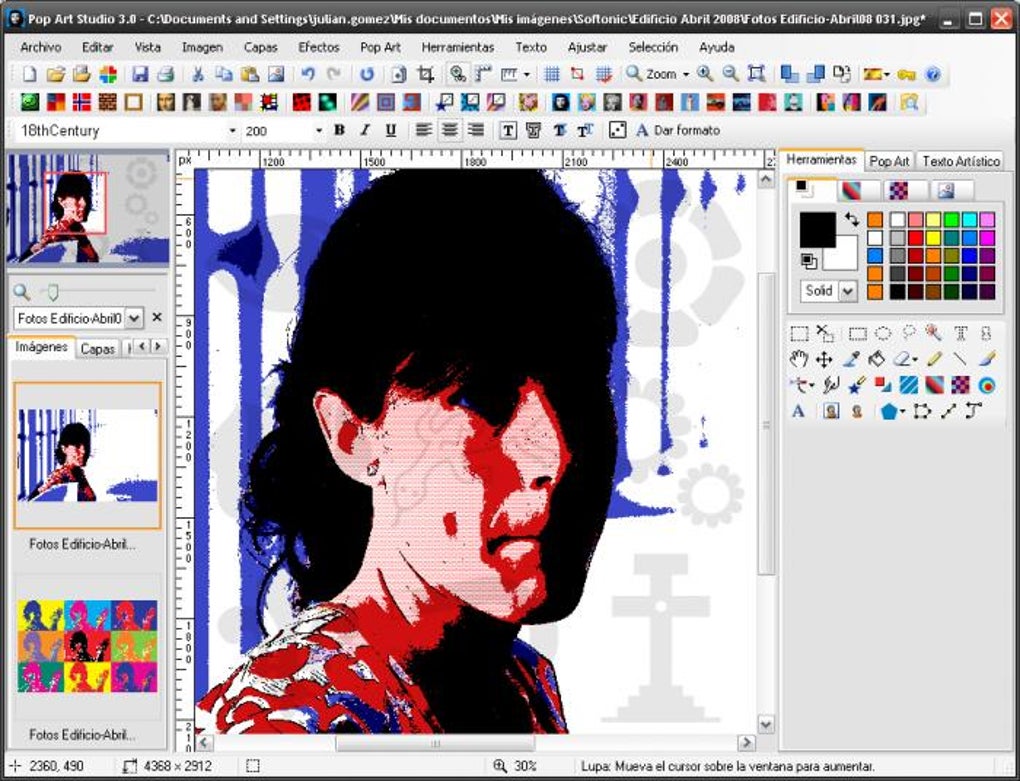Open the Zoom dropdown in toolbar

coord(686,75)
